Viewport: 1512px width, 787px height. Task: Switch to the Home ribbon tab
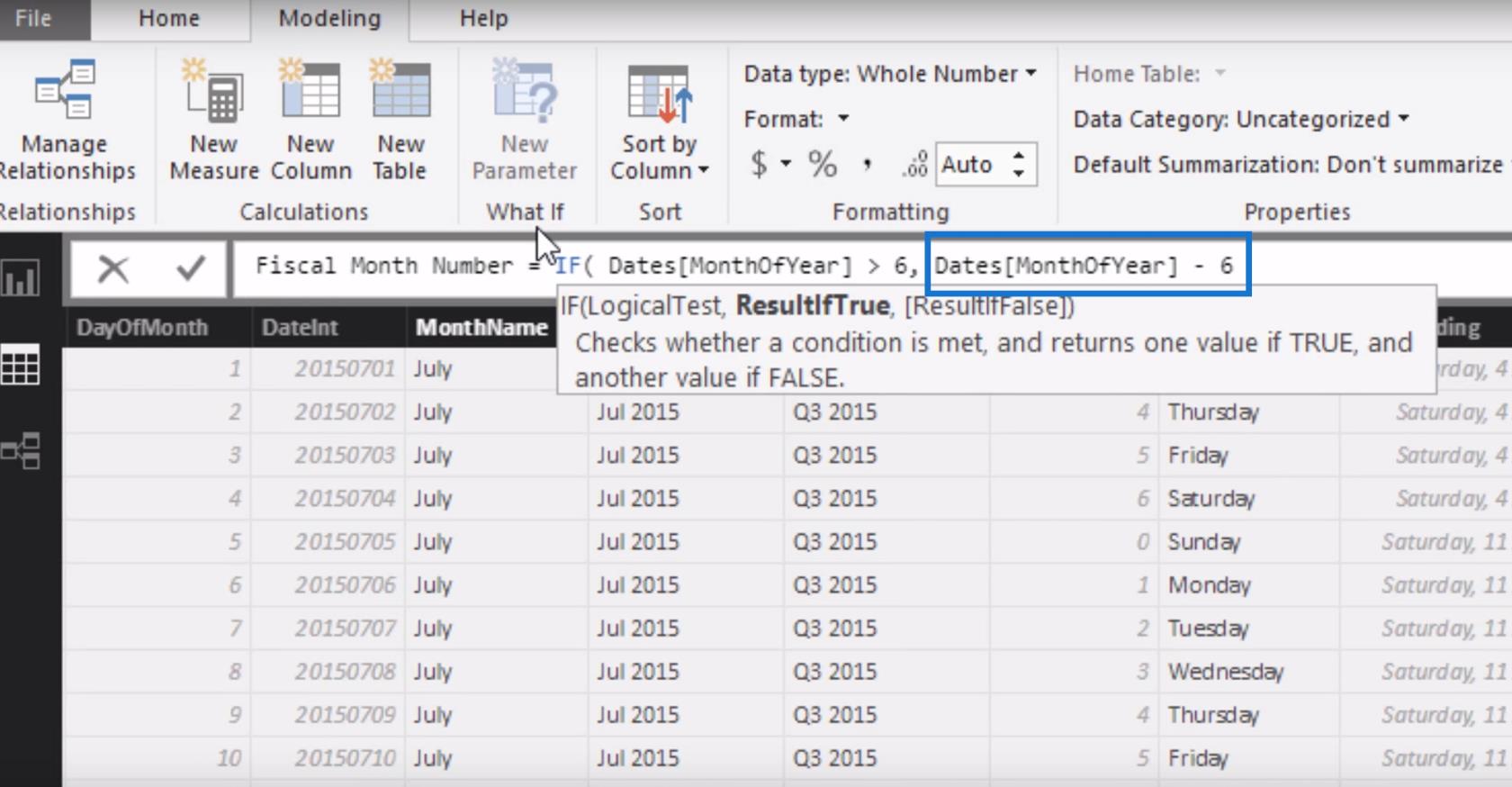[x=169, y=19]
